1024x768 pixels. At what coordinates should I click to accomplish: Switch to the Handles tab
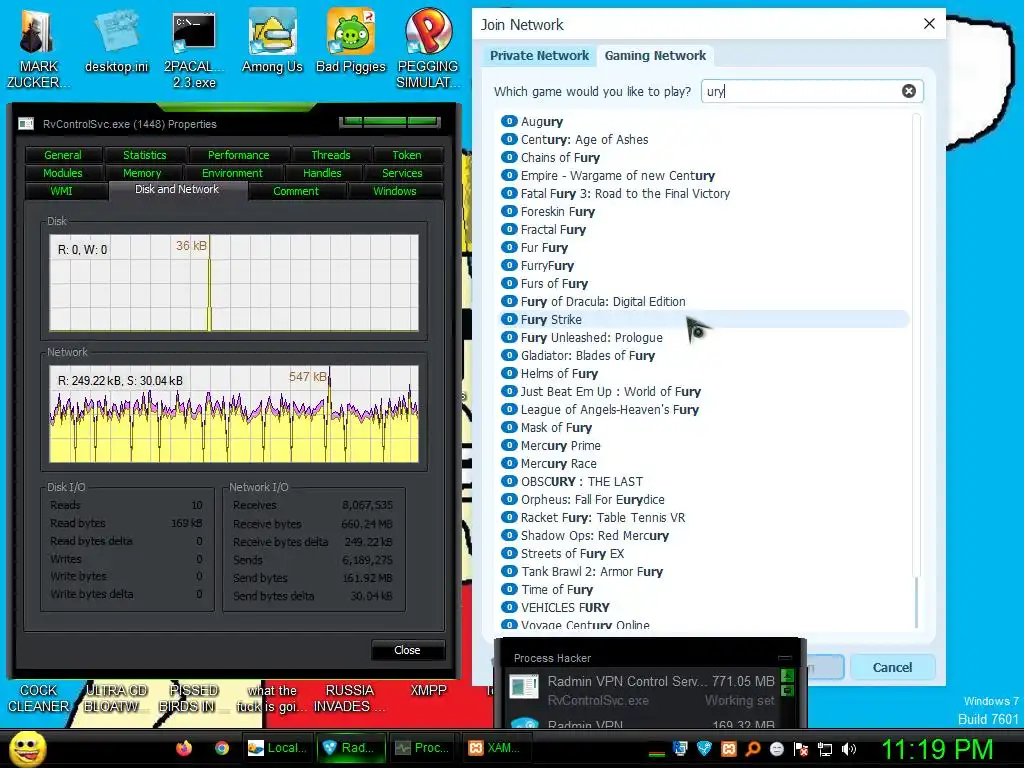(x=322, y=173)
